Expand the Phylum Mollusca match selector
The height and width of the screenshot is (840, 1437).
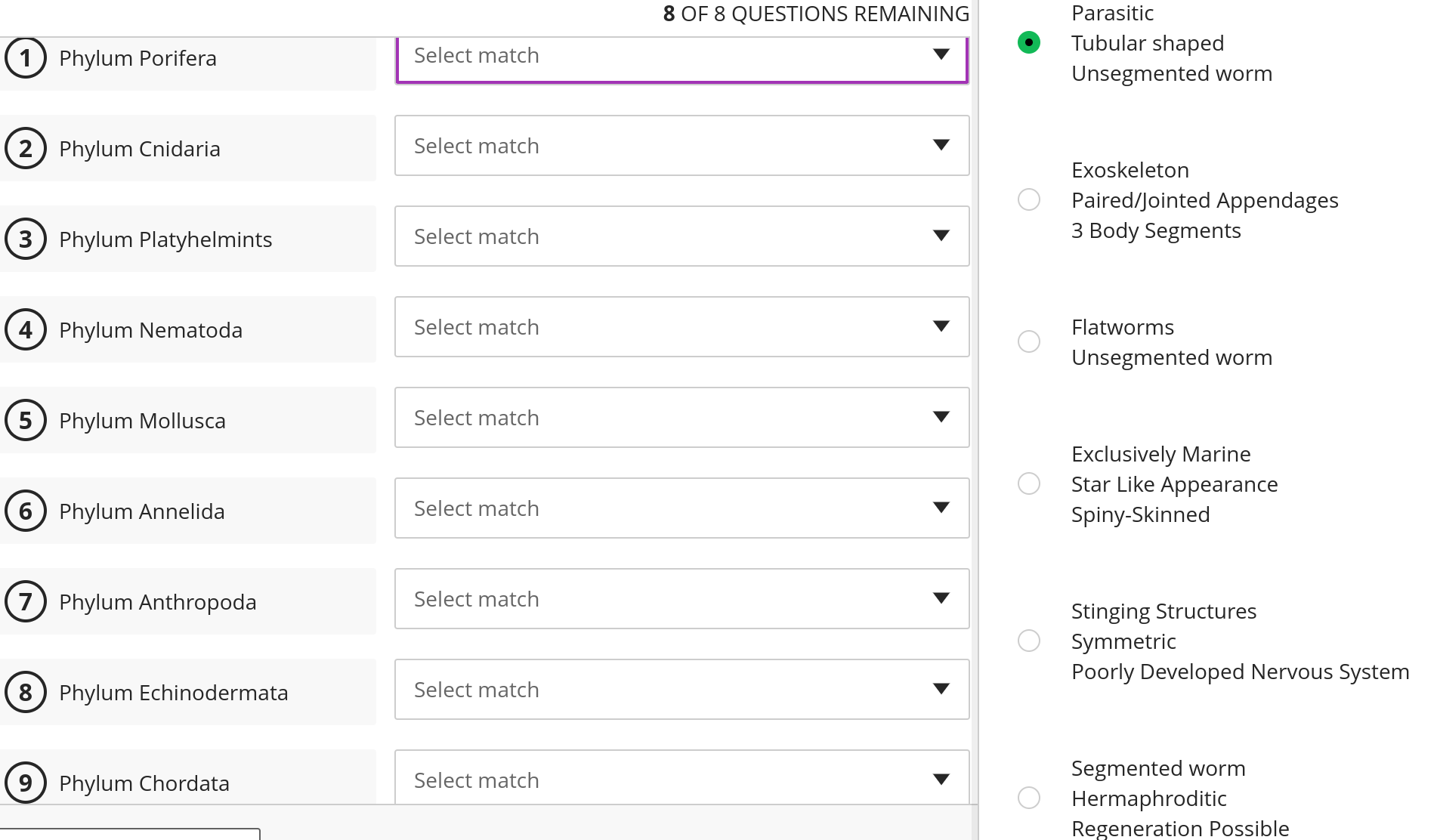point(681,418)
